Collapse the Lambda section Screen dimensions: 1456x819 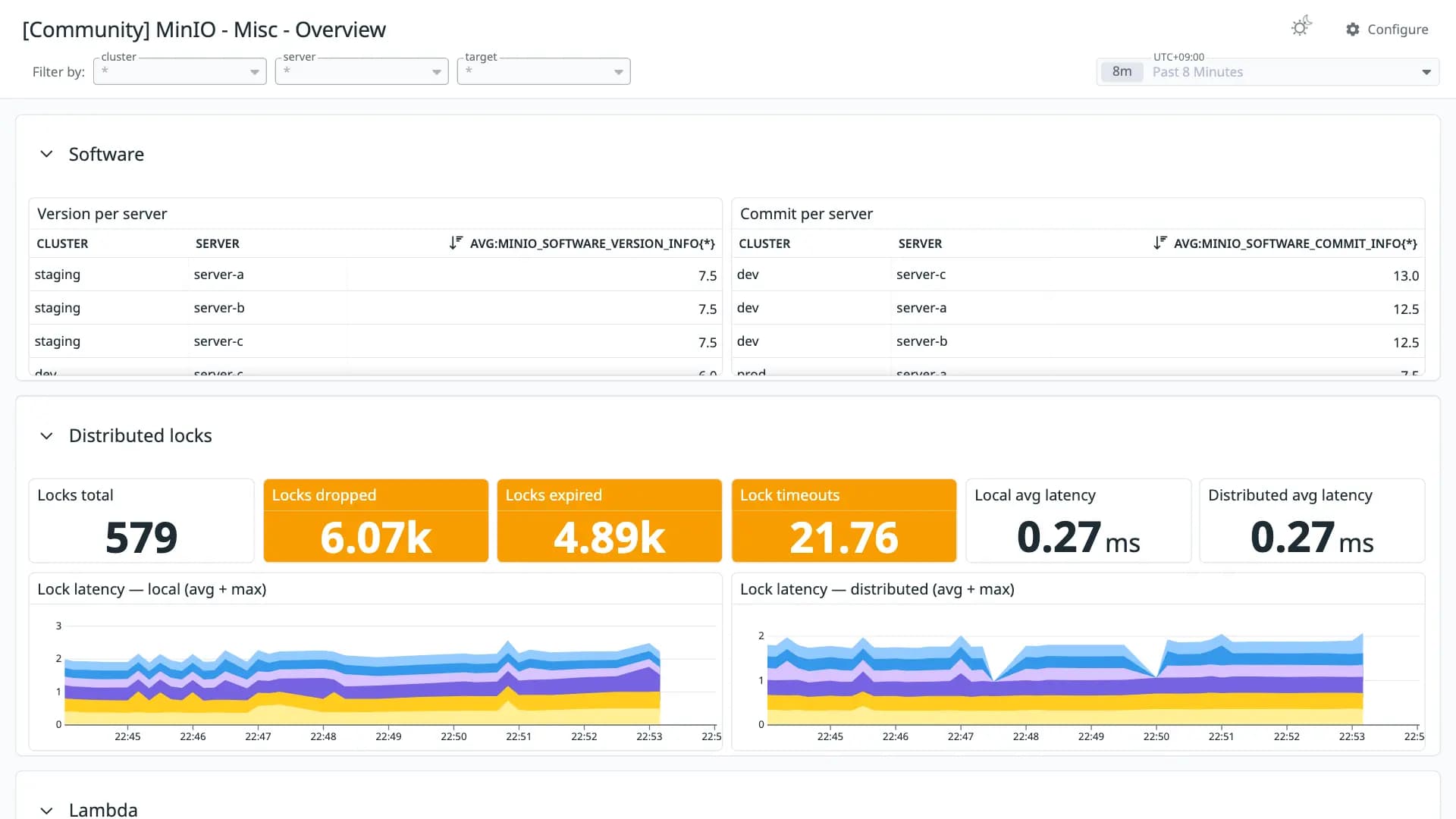click(46, 810)
